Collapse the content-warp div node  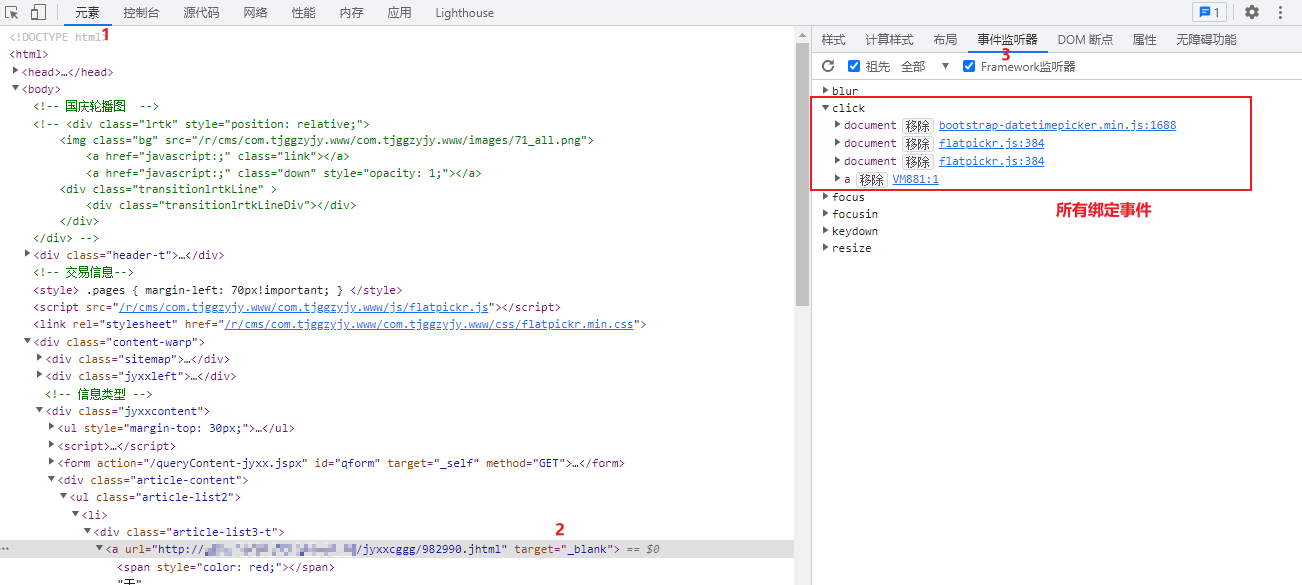[x=27, y=342]
